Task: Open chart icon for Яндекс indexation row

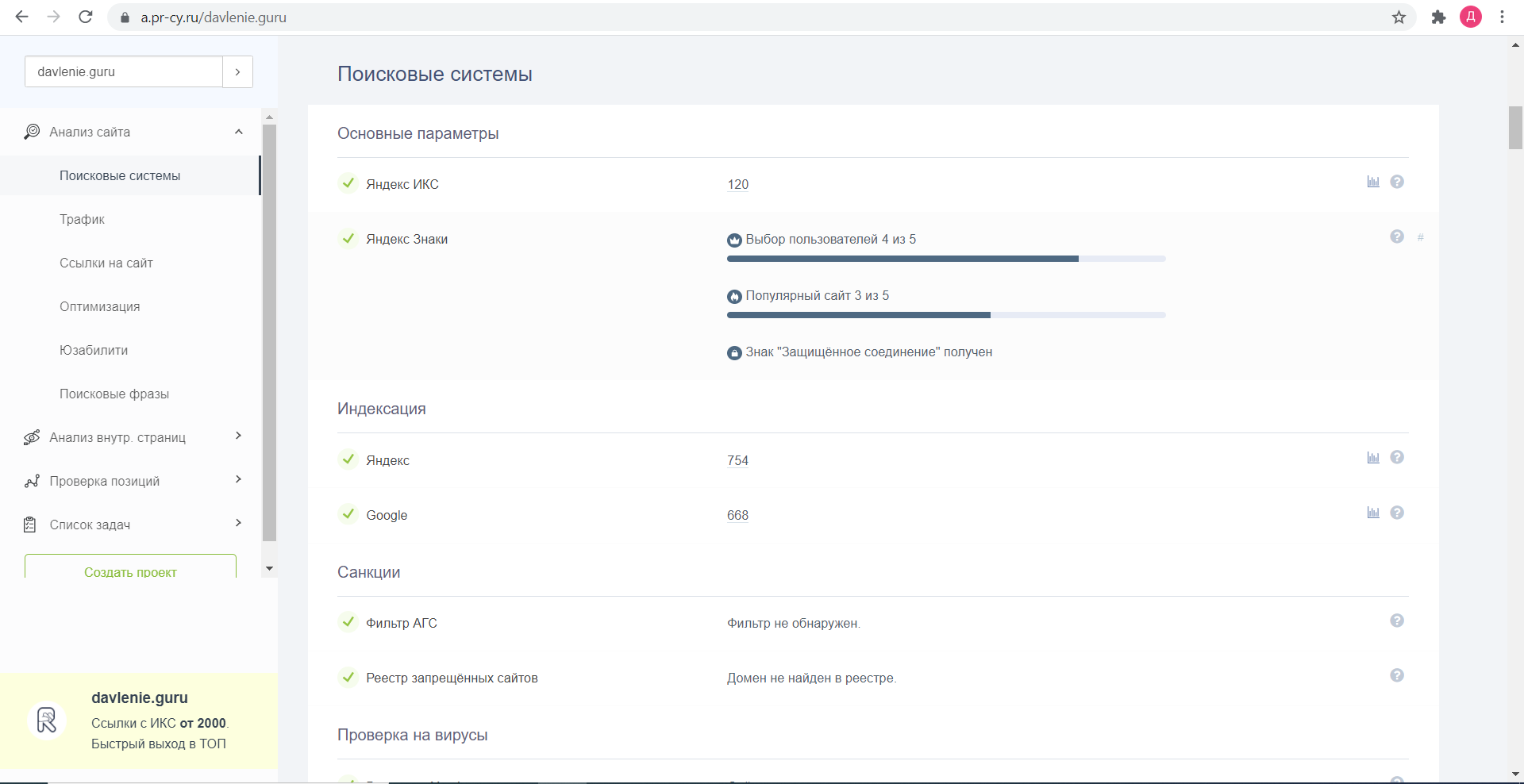Action: coord(1373,458)
